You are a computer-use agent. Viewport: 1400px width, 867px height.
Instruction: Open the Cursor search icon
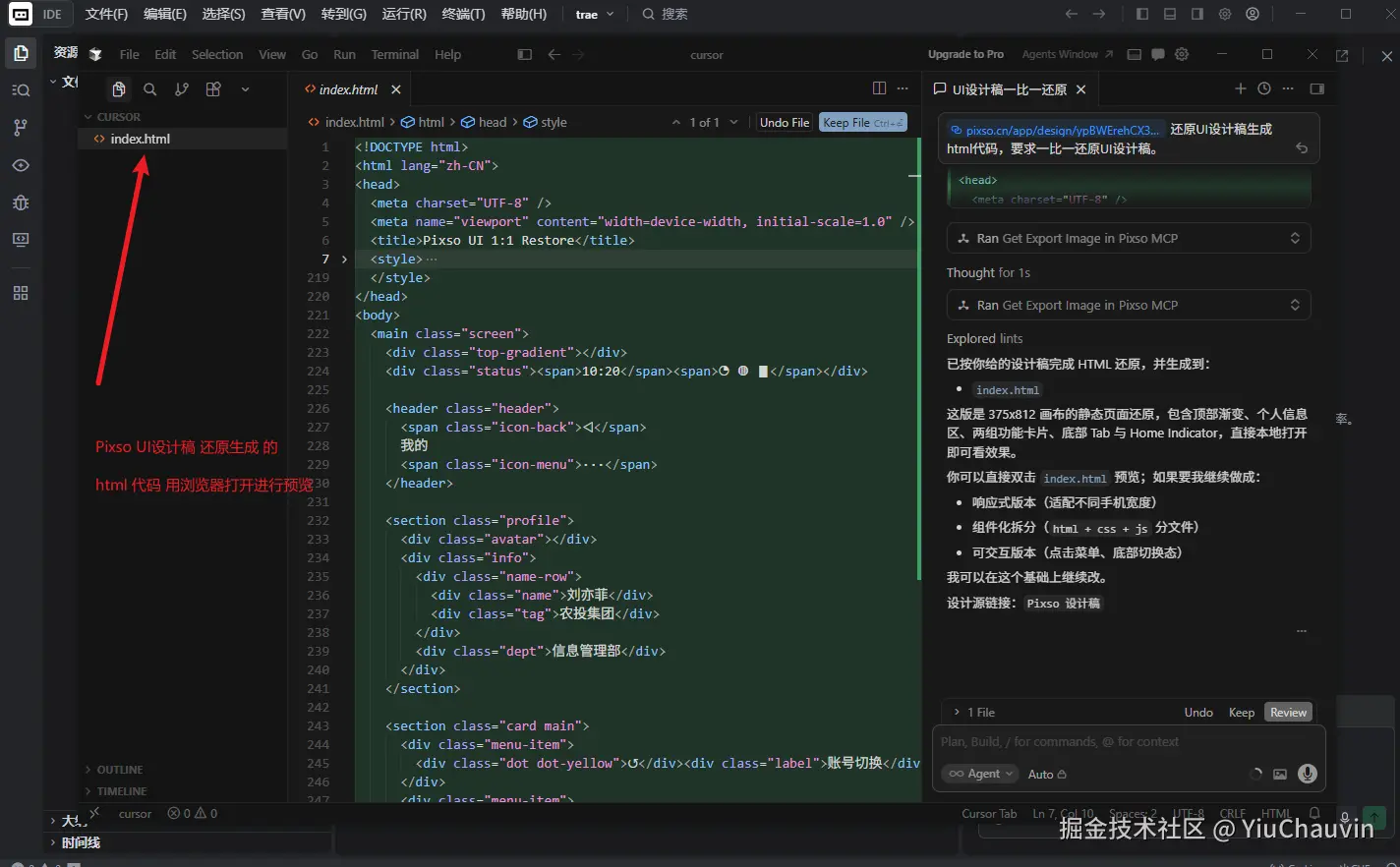pos(150,89)
